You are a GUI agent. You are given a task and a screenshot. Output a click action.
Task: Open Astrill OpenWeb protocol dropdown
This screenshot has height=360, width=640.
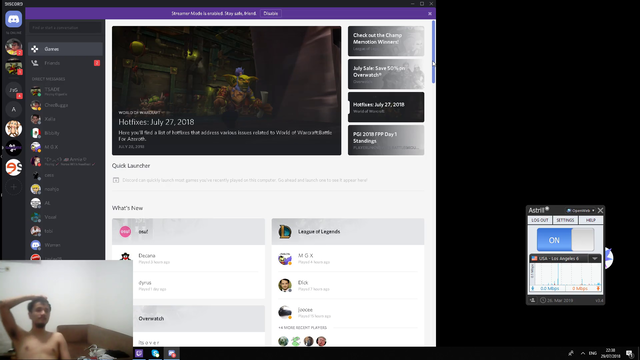point(580,211)
